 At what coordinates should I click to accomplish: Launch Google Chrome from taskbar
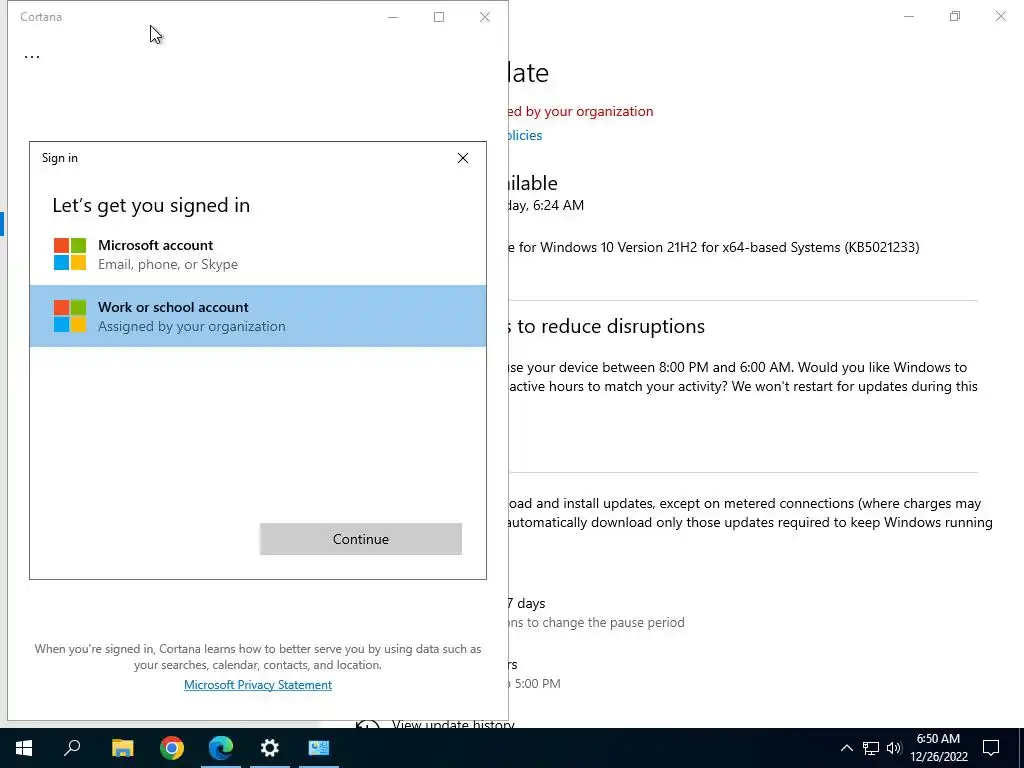(172, 748)
